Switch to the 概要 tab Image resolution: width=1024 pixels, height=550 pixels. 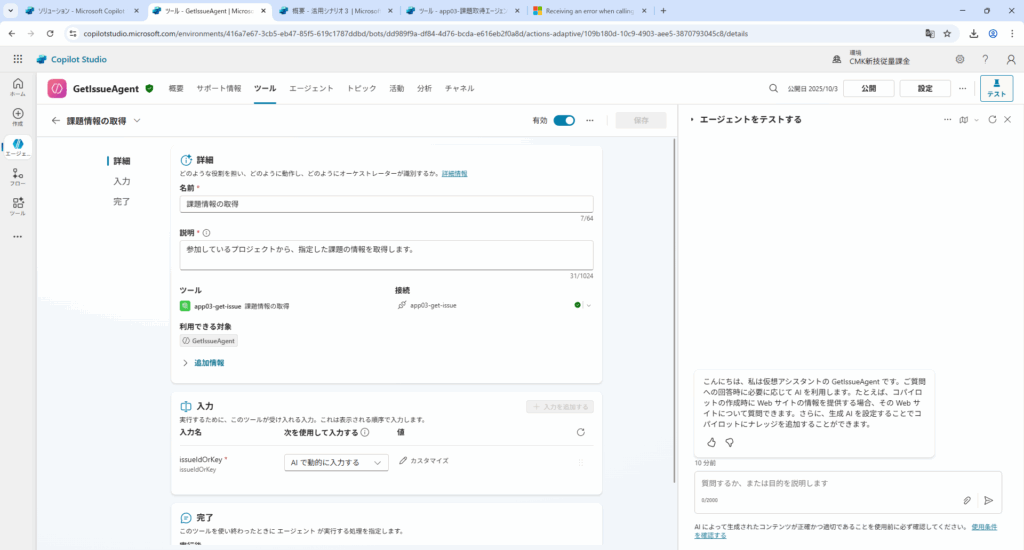pos(176,88)
